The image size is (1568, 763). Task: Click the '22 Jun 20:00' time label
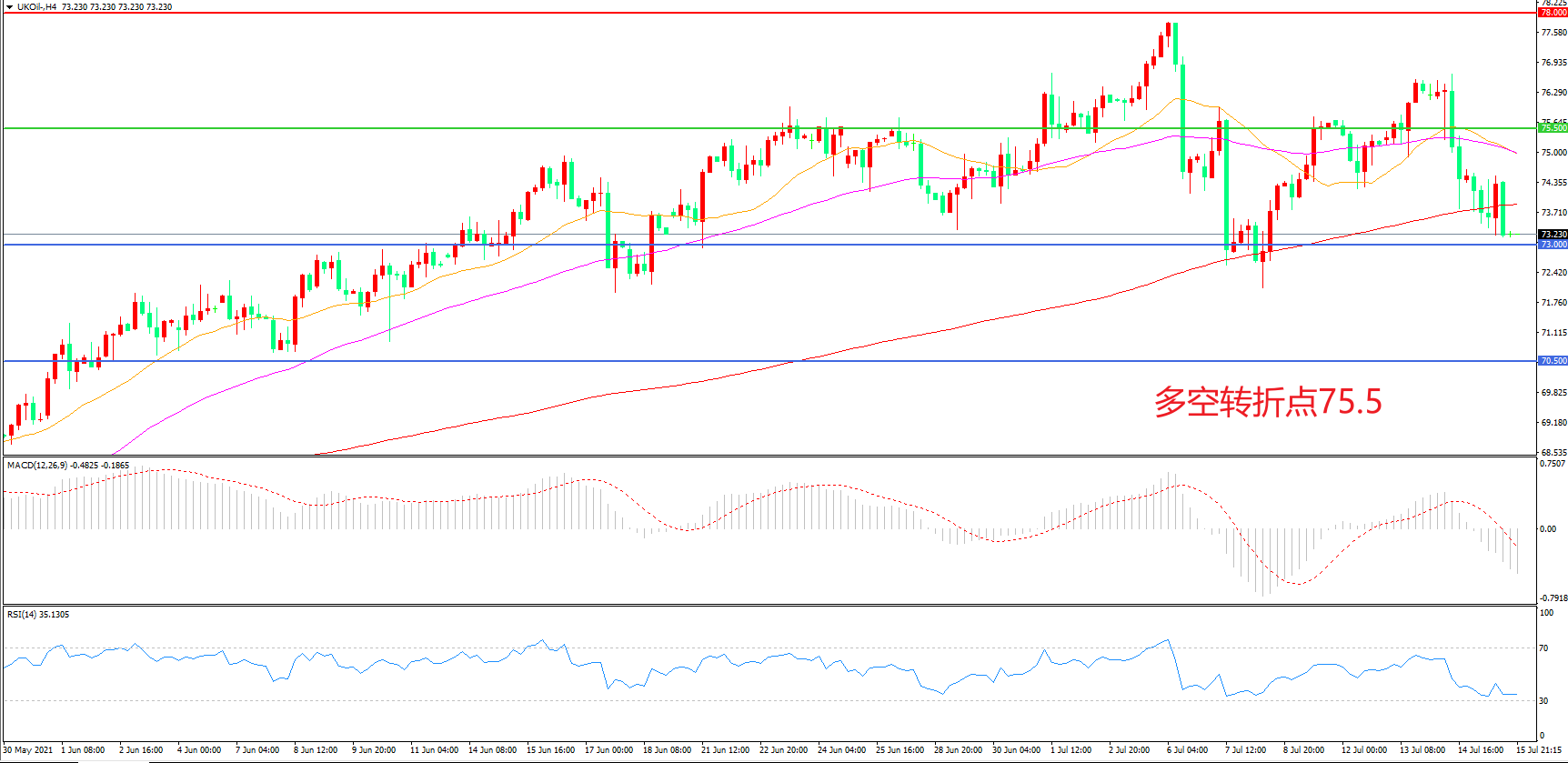[783, 750]
